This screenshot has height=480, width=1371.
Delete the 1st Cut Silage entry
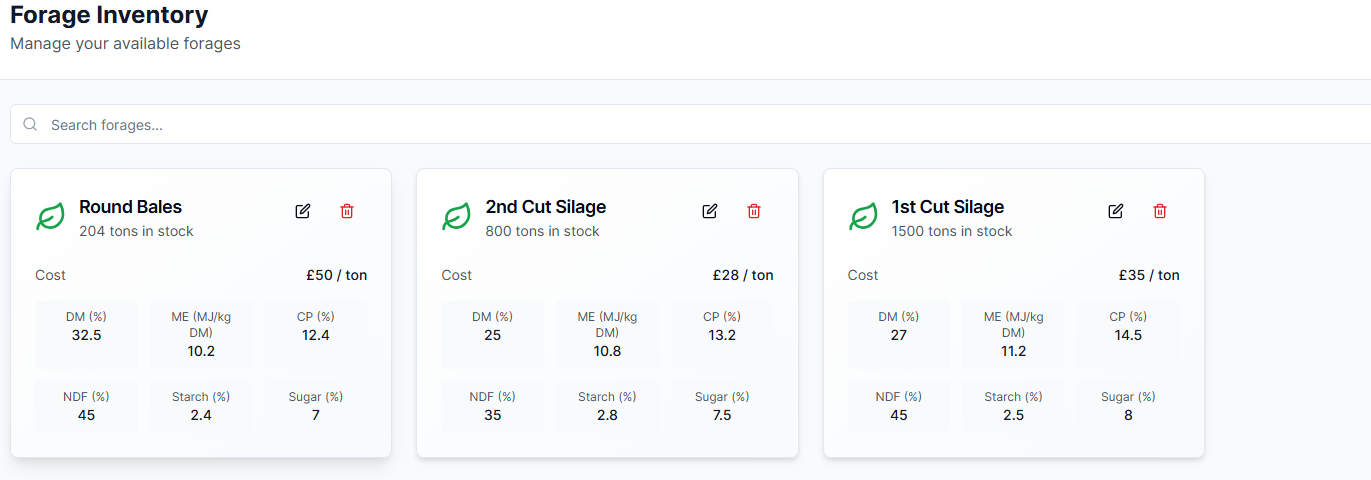(x=1160, y=211)
